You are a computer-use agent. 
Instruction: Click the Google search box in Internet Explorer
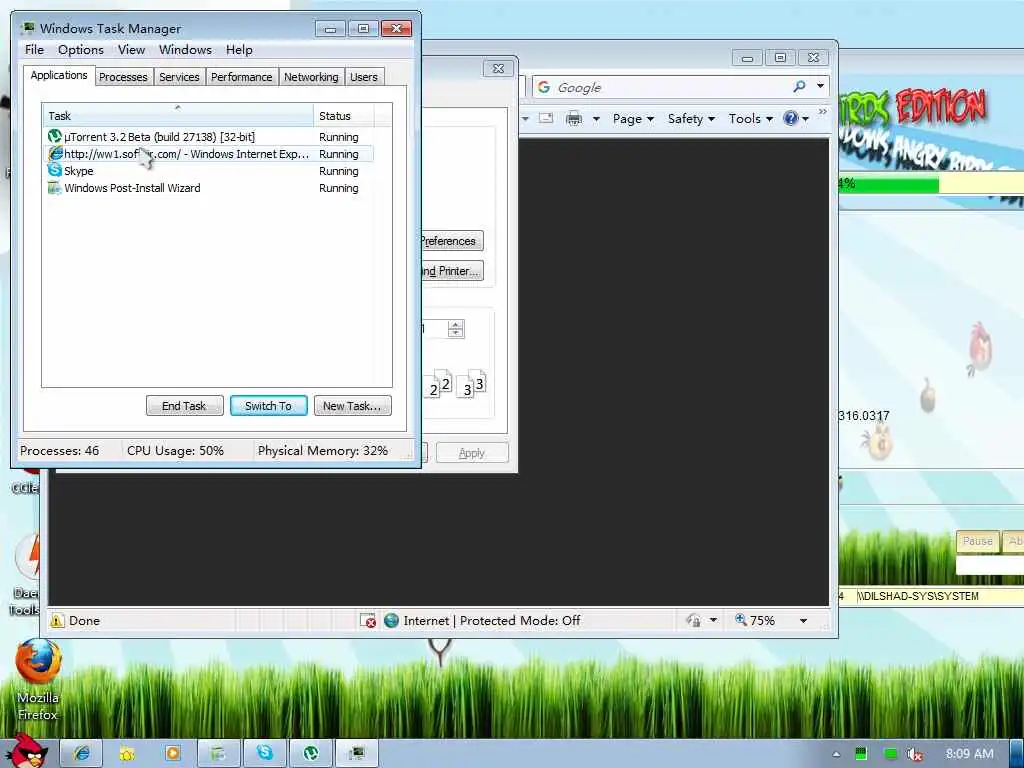[671, 88]
